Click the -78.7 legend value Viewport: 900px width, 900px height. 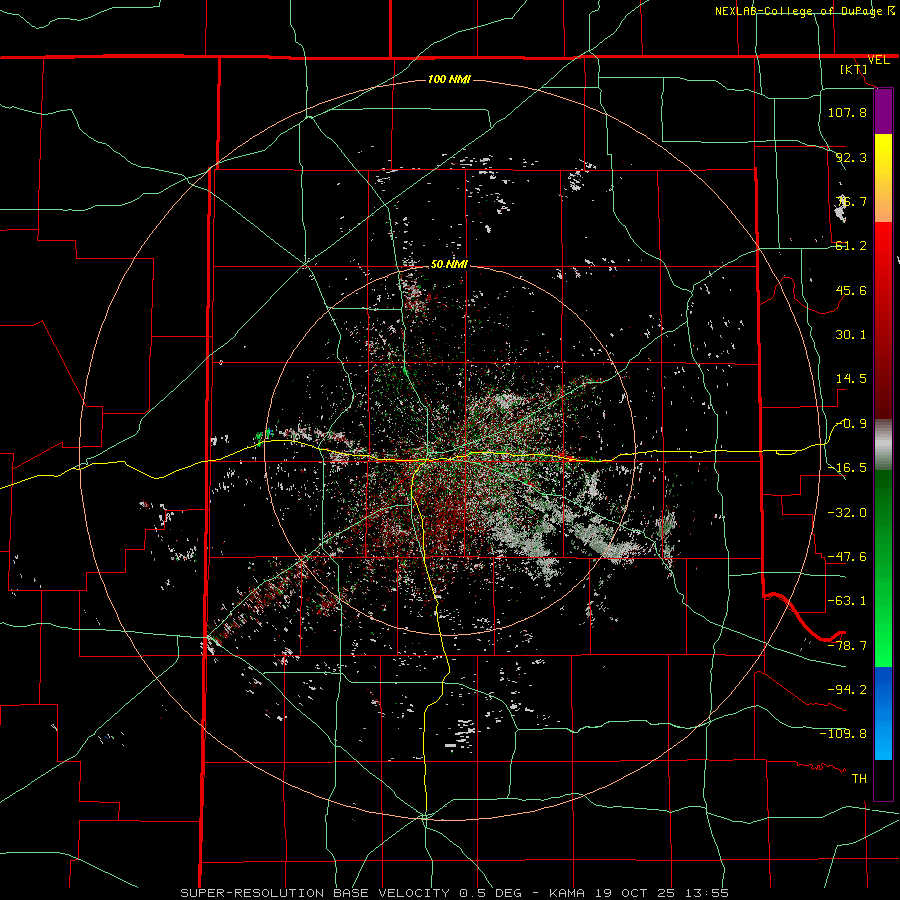pos(847,645)
